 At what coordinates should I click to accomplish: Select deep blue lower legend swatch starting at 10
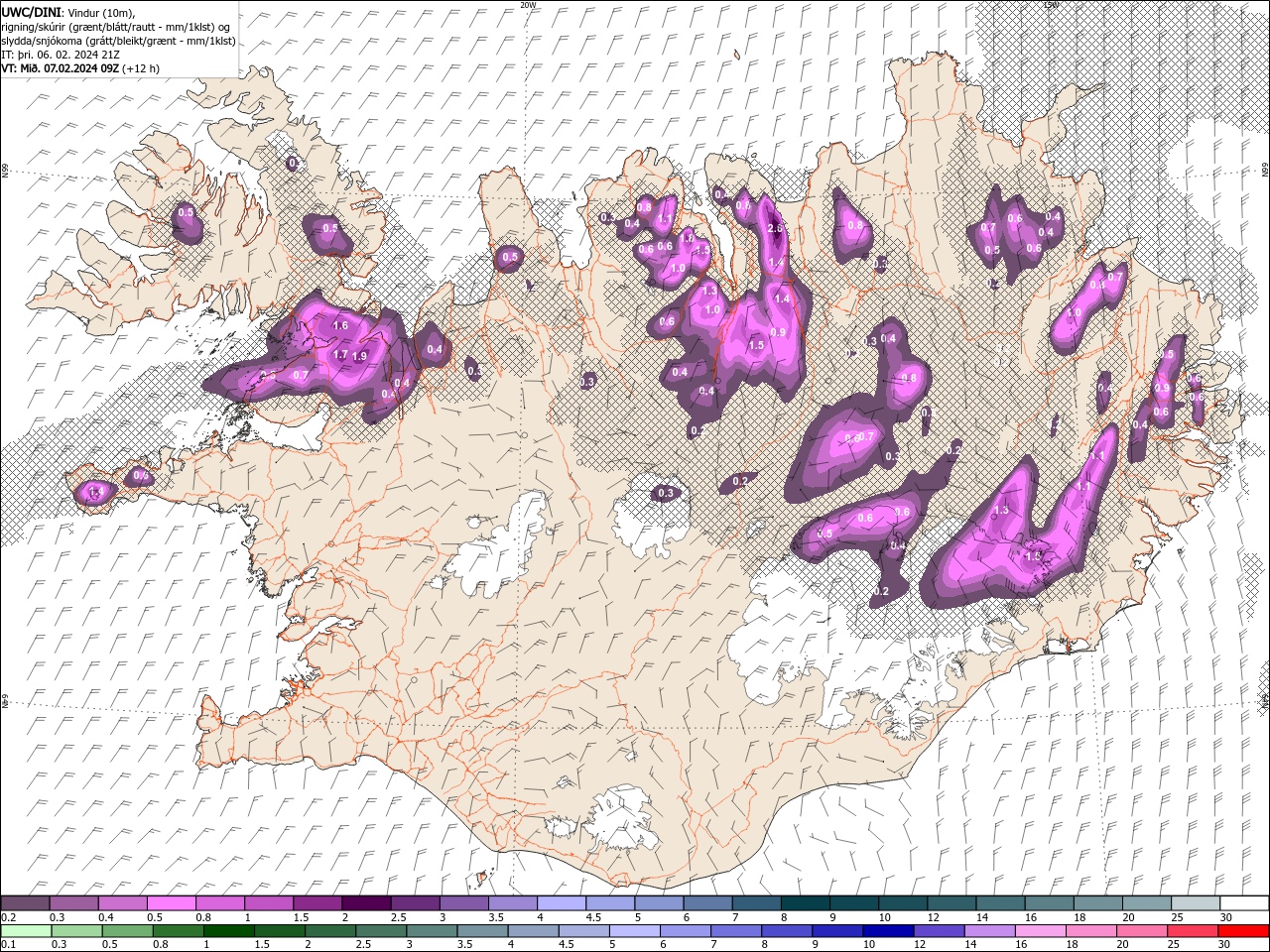[887, 931]
